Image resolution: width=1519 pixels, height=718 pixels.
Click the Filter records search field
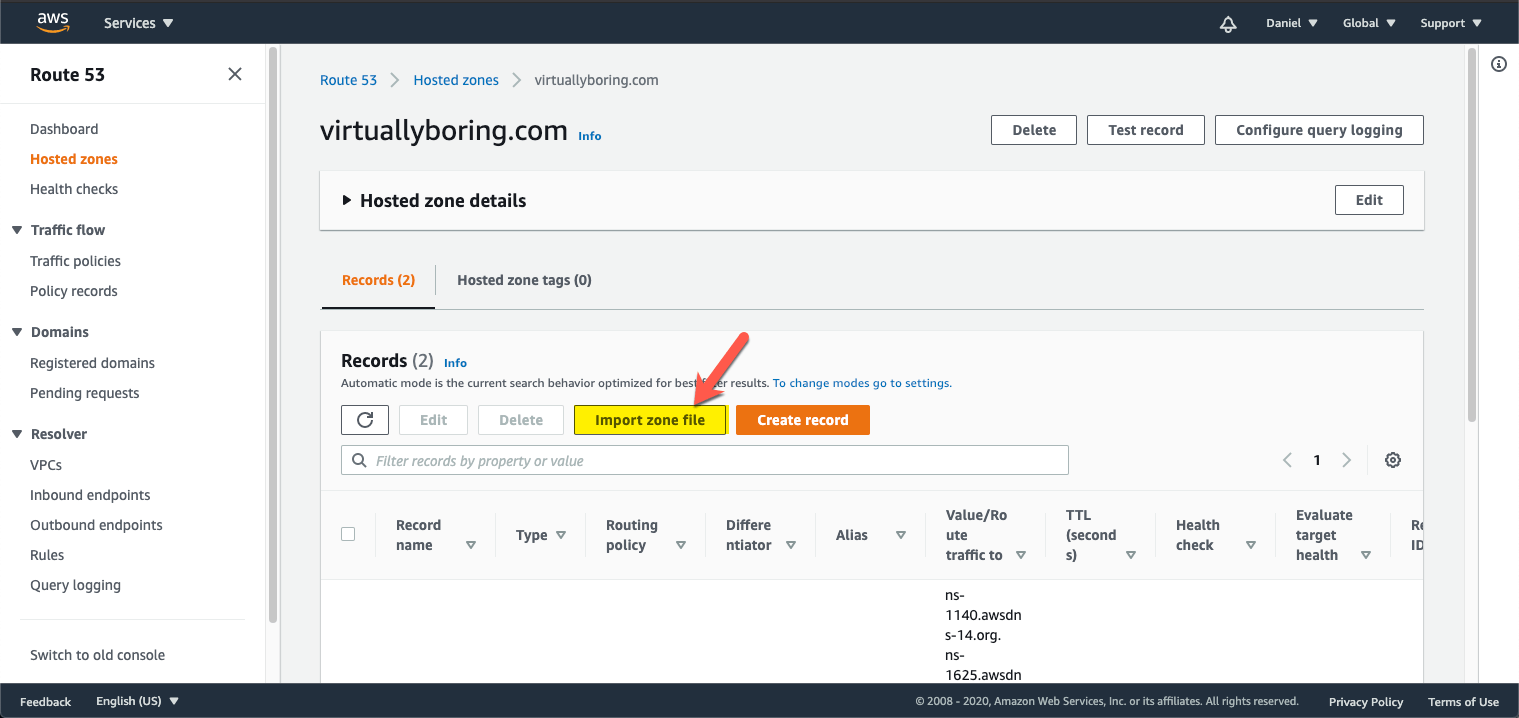tap(705, 460)
